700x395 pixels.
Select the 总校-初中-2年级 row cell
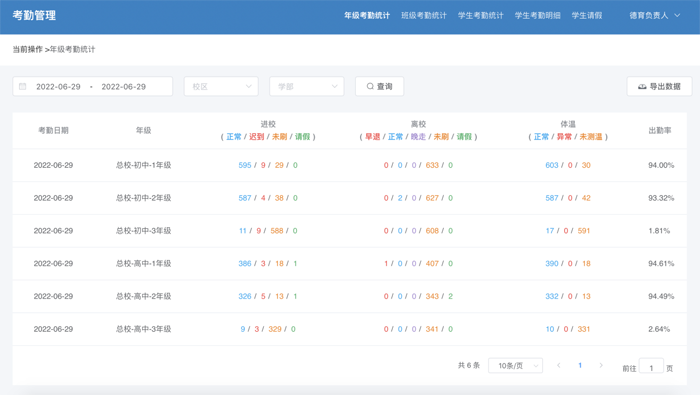[x=143, y=198]
